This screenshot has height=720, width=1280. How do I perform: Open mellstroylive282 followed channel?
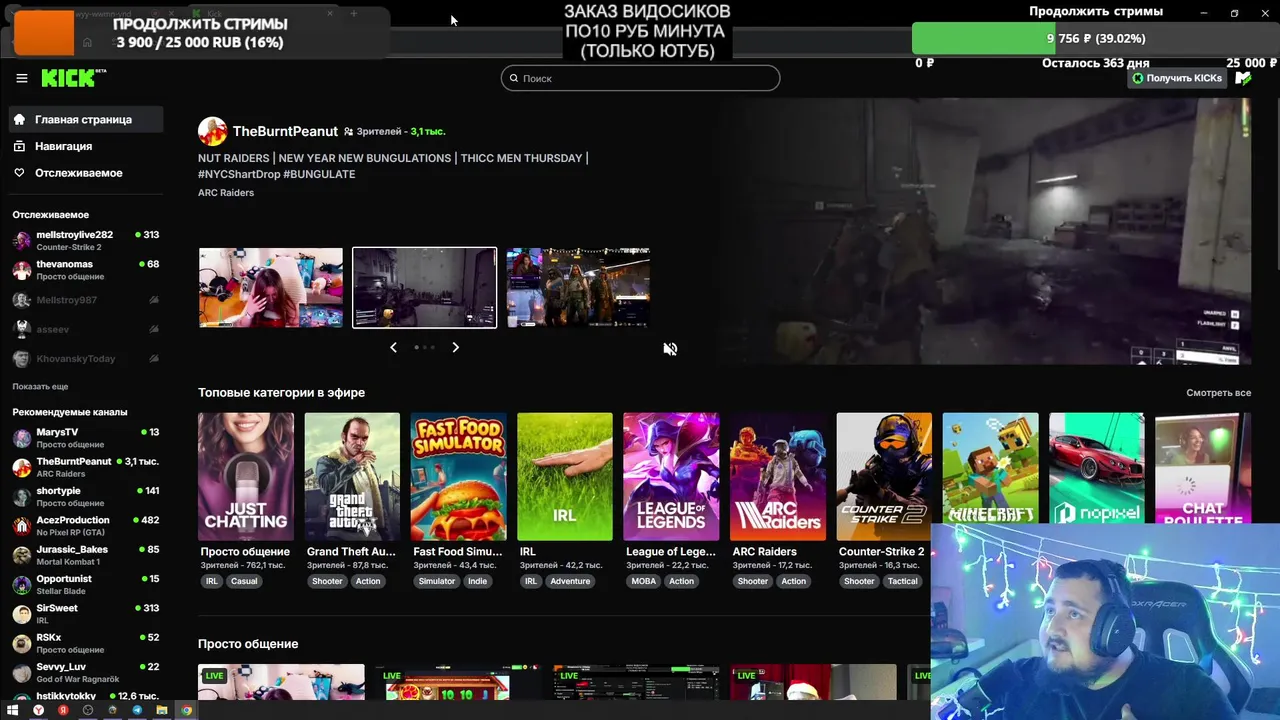[x=86, y=241]
